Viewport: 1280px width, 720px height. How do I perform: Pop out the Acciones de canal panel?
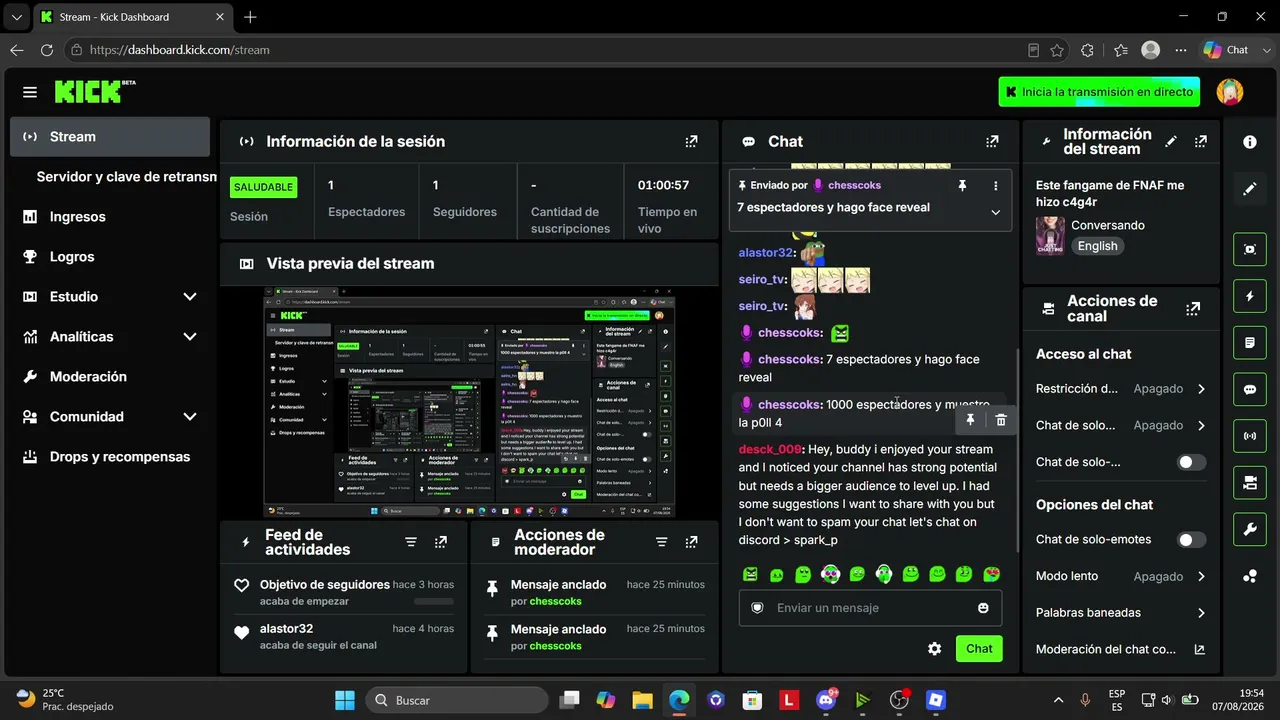click(1193, 309)
